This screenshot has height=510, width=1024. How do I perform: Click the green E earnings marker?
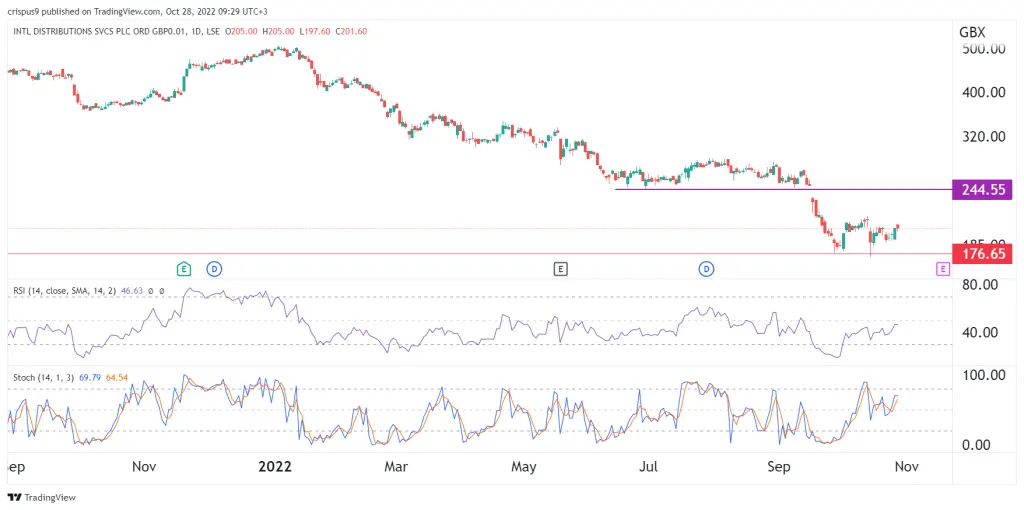(x=184, y=268)
